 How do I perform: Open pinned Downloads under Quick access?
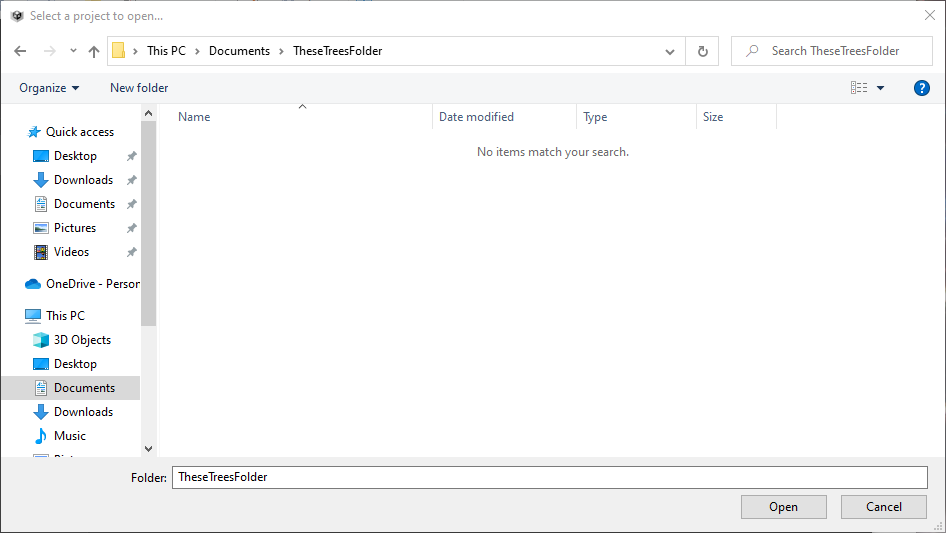[83, 180]
